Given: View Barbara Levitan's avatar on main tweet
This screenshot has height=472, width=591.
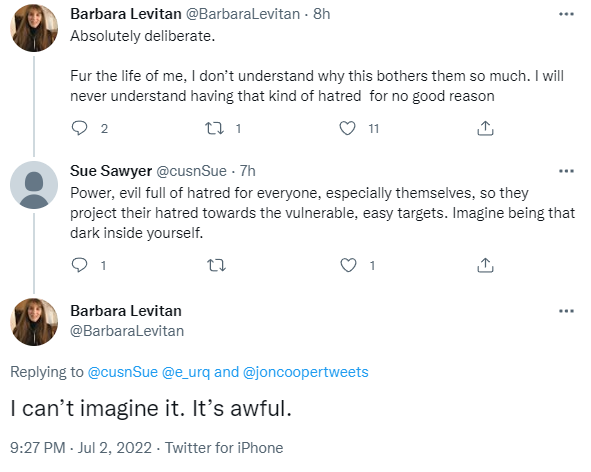Looking at the screenshot, I should point(34,322).
